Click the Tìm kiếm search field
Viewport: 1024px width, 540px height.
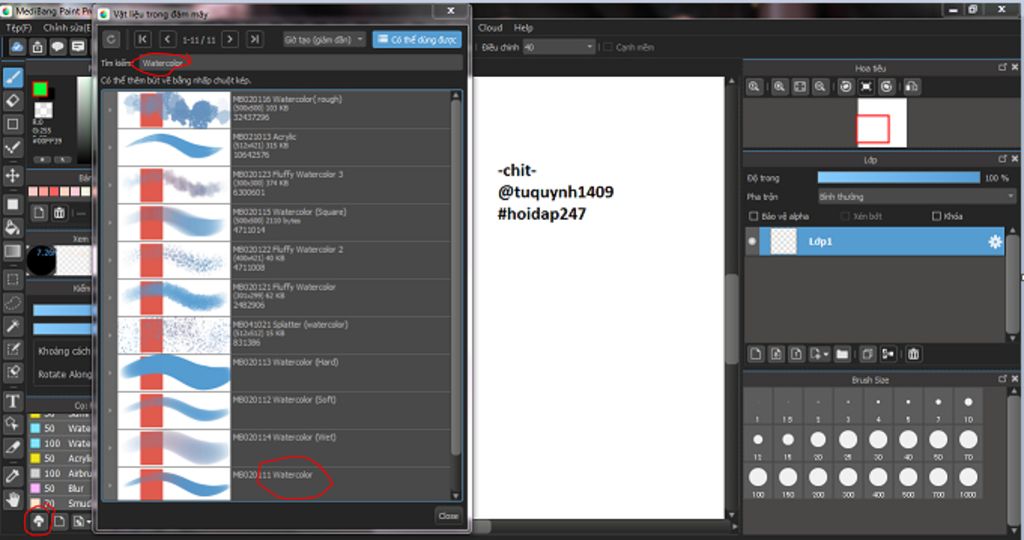tap(299, 63)
